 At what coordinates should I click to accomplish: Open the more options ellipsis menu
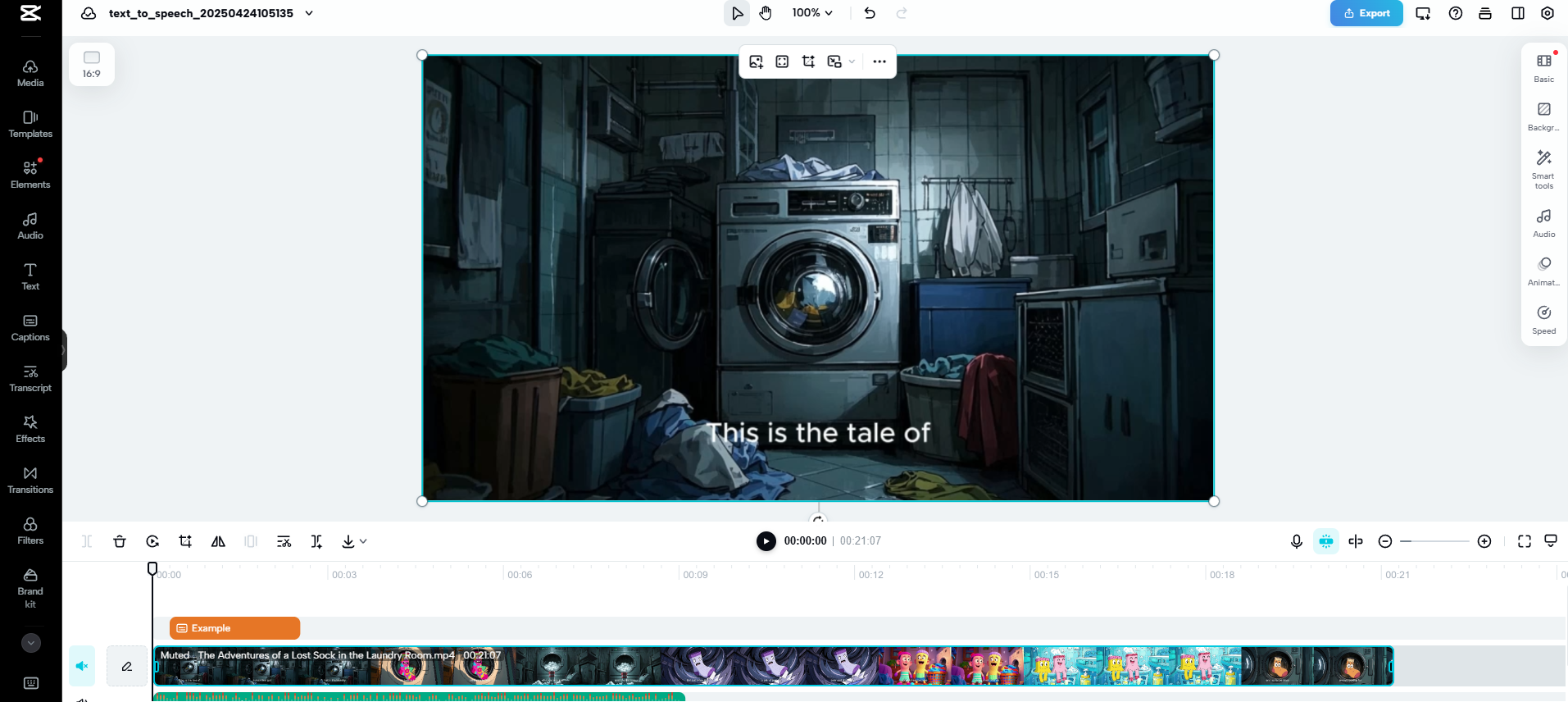[x=879, y=62]
